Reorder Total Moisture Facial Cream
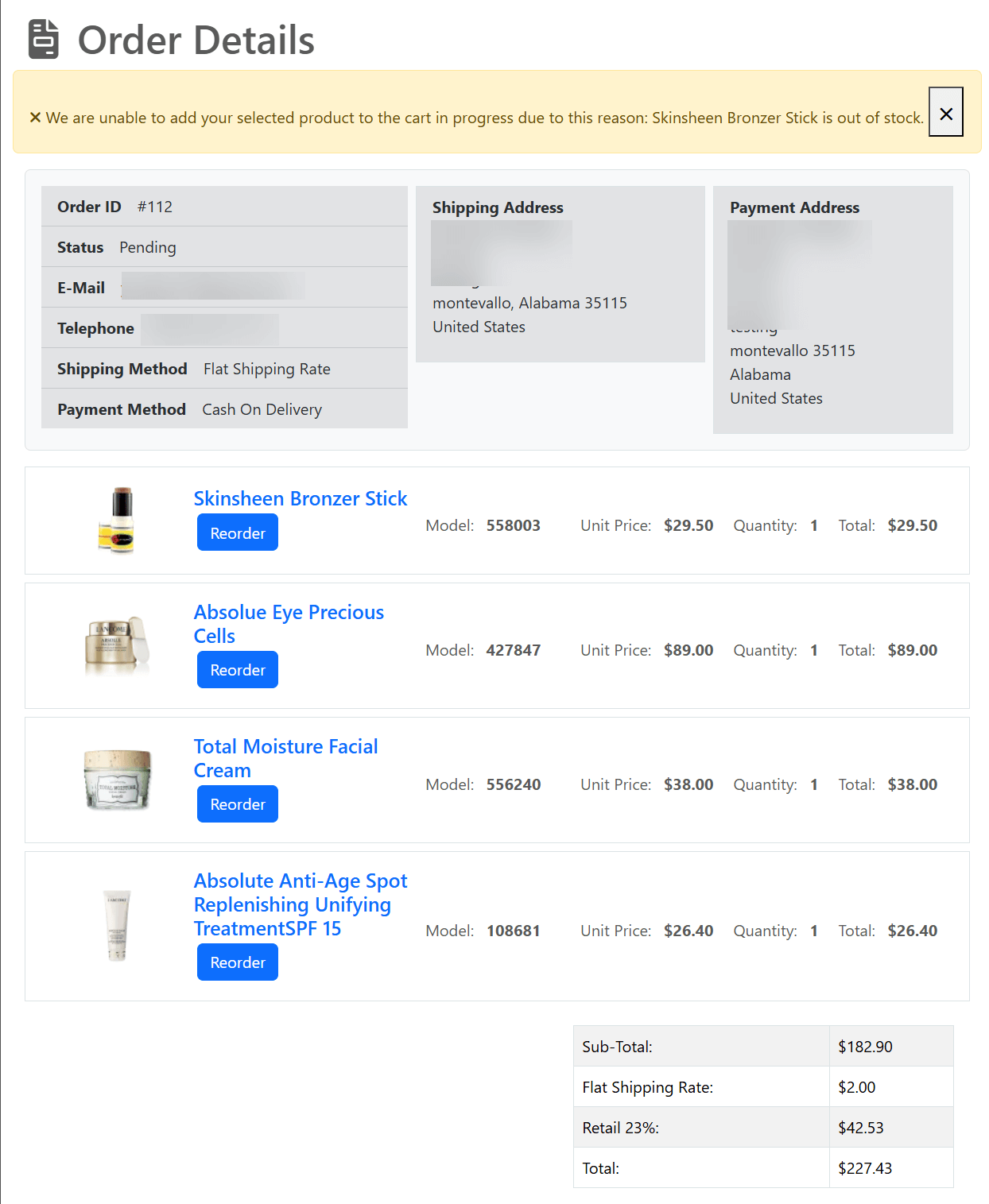The height and width of the screenshot is (1204, 989). pos(237,803)
